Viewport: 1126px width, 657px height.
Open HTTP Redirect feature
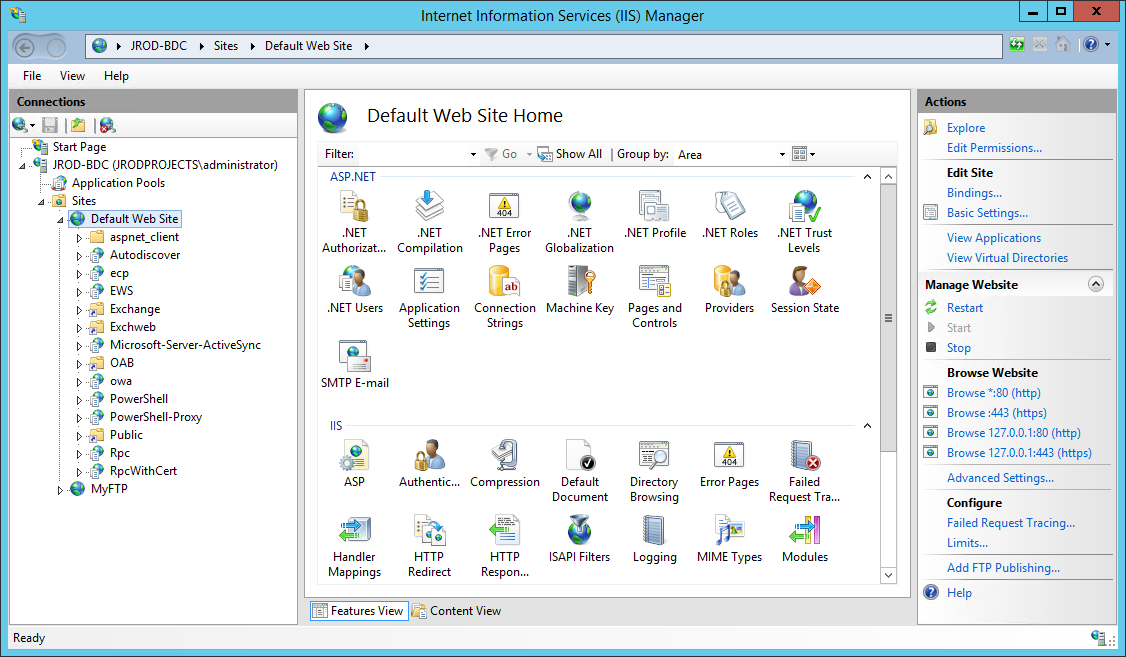click(429, 546)
